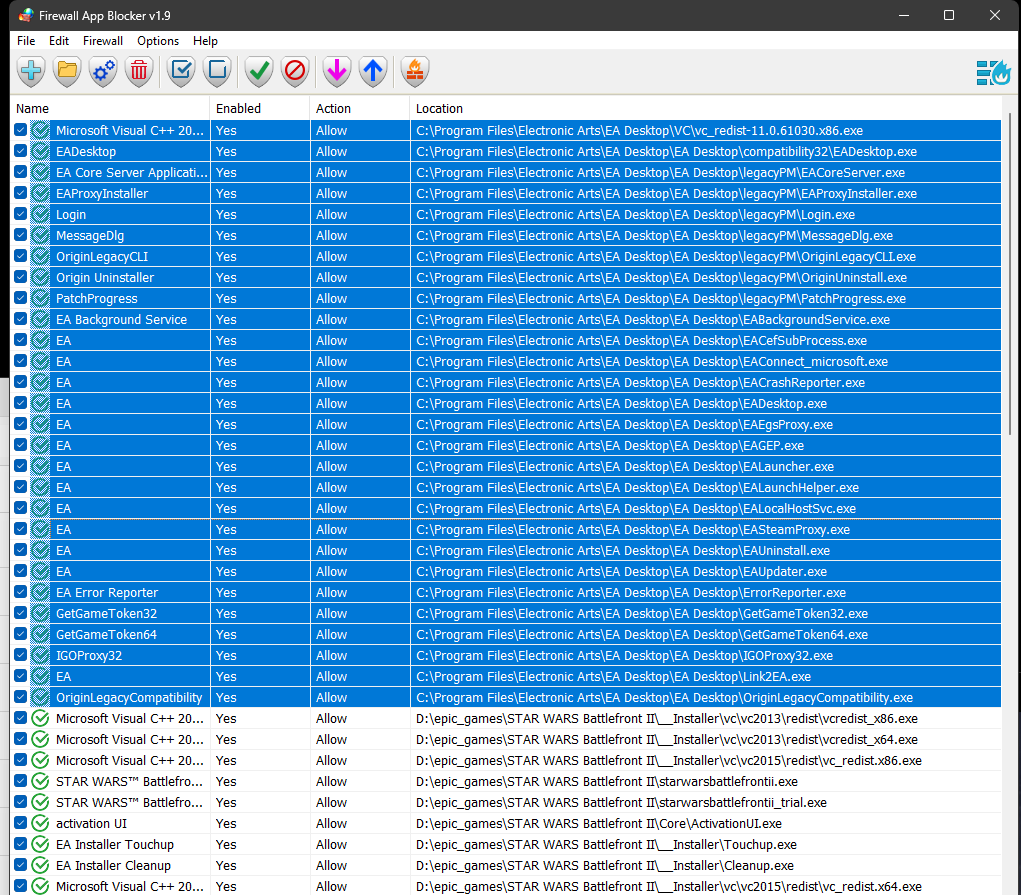Toggle checkbox for GetGameToken64

(x=20, y=634)
